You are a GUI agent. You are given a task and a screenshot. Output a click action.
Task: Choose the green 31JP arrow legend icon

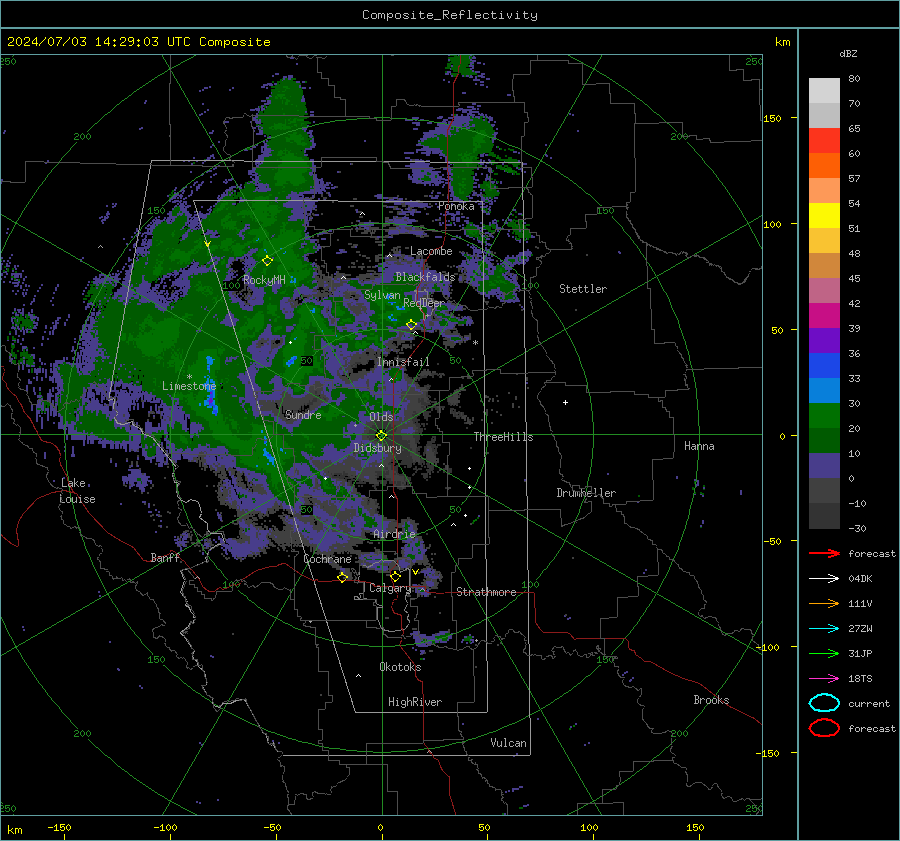pyautogui.click(x=824, y=653)
